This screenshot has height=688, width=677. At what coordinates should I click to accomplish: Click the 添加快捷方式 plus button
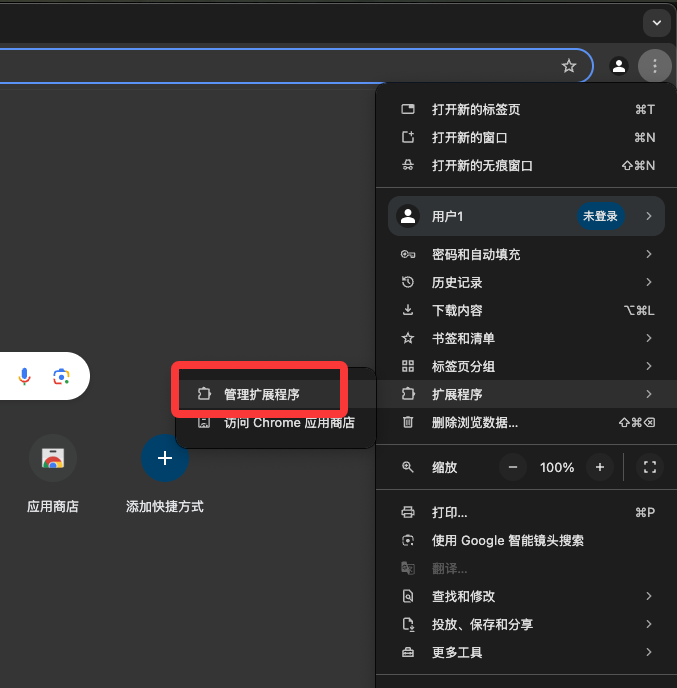[x=165, y=458]
